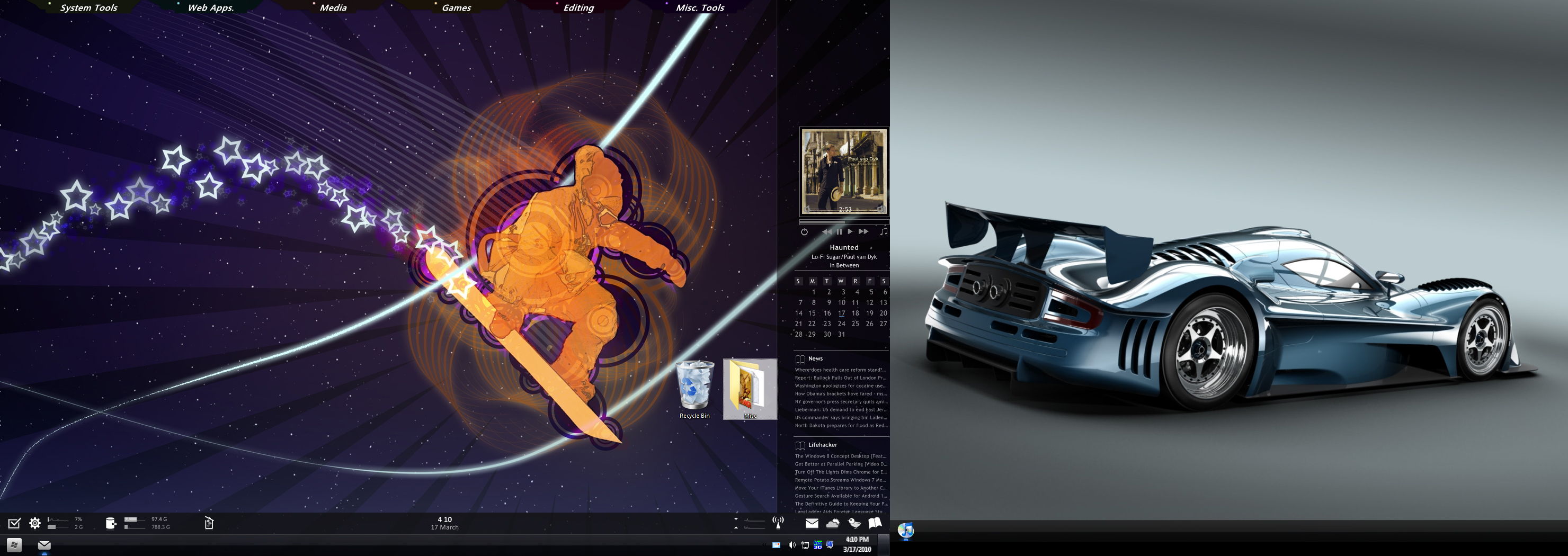The image size is (1568, 556).
Task: Open 'Washington apologizes for cocaine use' headline
Action: coord(840,385)
